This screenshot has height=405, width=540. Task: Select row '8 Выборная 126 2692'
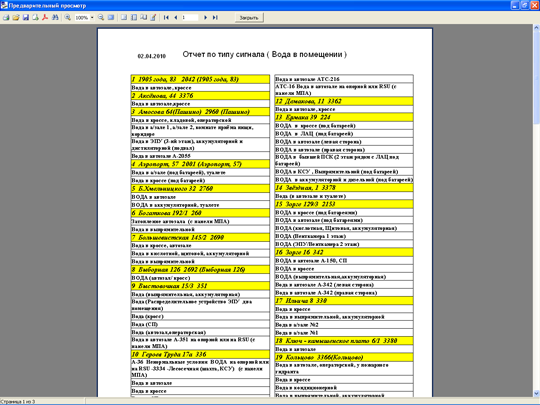click(x=200, y=269)
